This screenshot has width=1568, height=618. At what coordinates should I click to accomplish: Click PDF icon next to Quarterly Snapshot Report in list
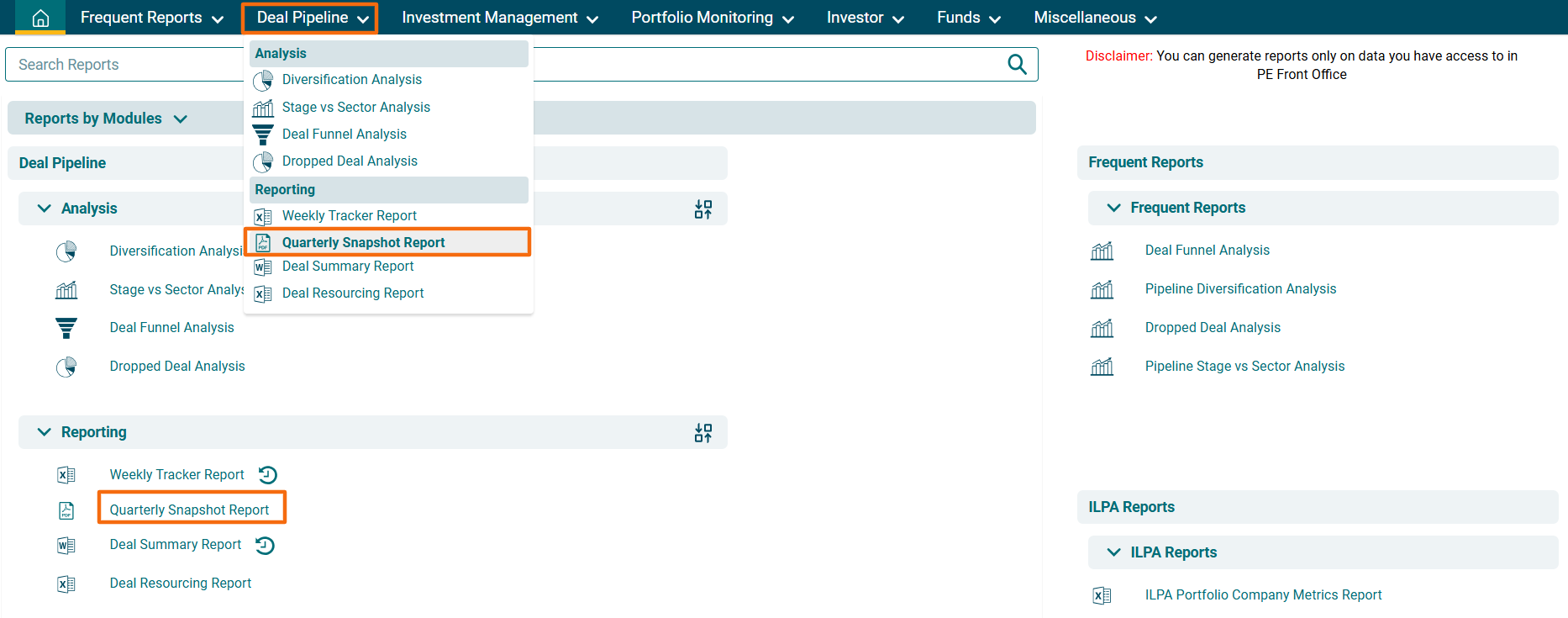click(66, 510)
